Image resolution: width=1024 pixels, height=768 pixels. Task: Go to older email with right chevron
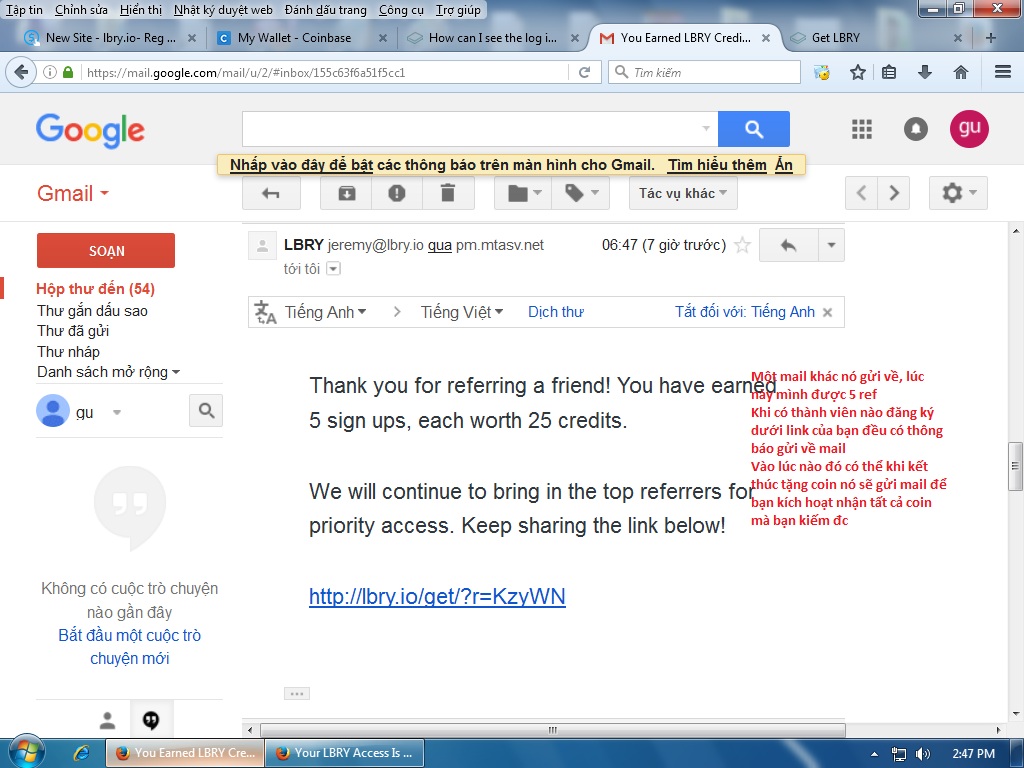[894, 193]
